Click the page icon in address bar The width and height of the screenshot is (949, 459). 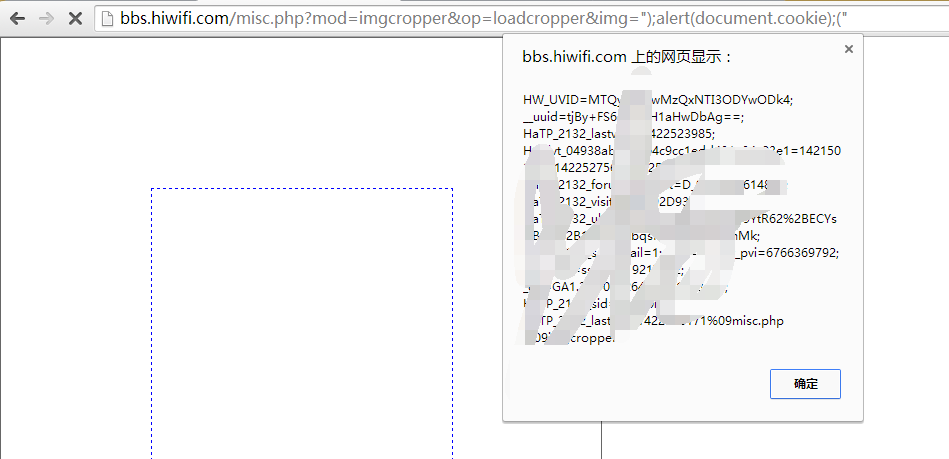coord(107,19)
